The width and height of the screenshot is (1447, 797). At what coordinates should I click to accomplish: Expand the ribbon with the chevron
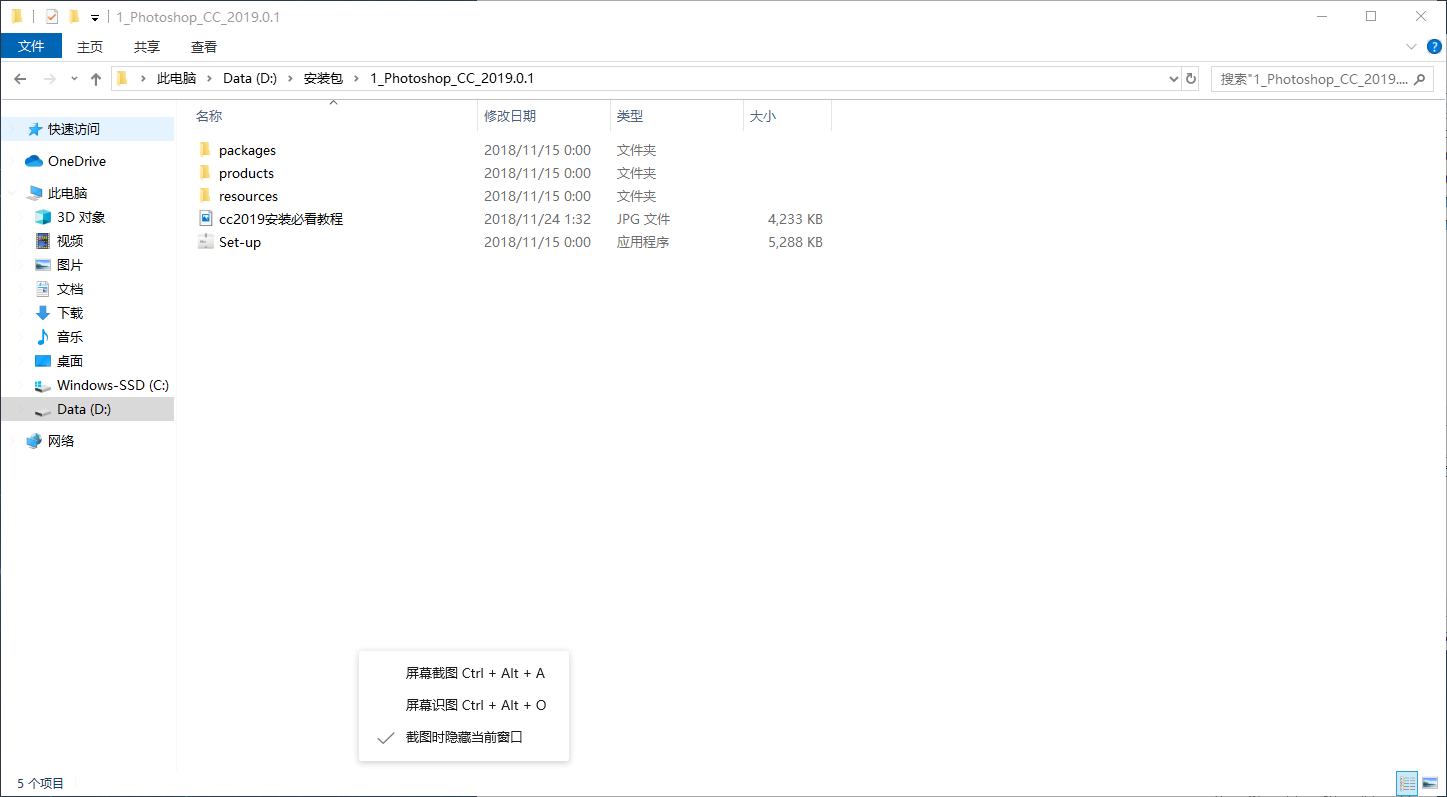tap(1411, 47)
